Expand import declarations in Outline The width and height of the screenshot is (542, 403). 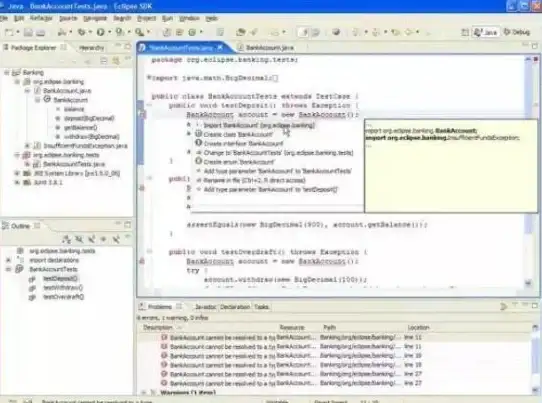point(9,260)
